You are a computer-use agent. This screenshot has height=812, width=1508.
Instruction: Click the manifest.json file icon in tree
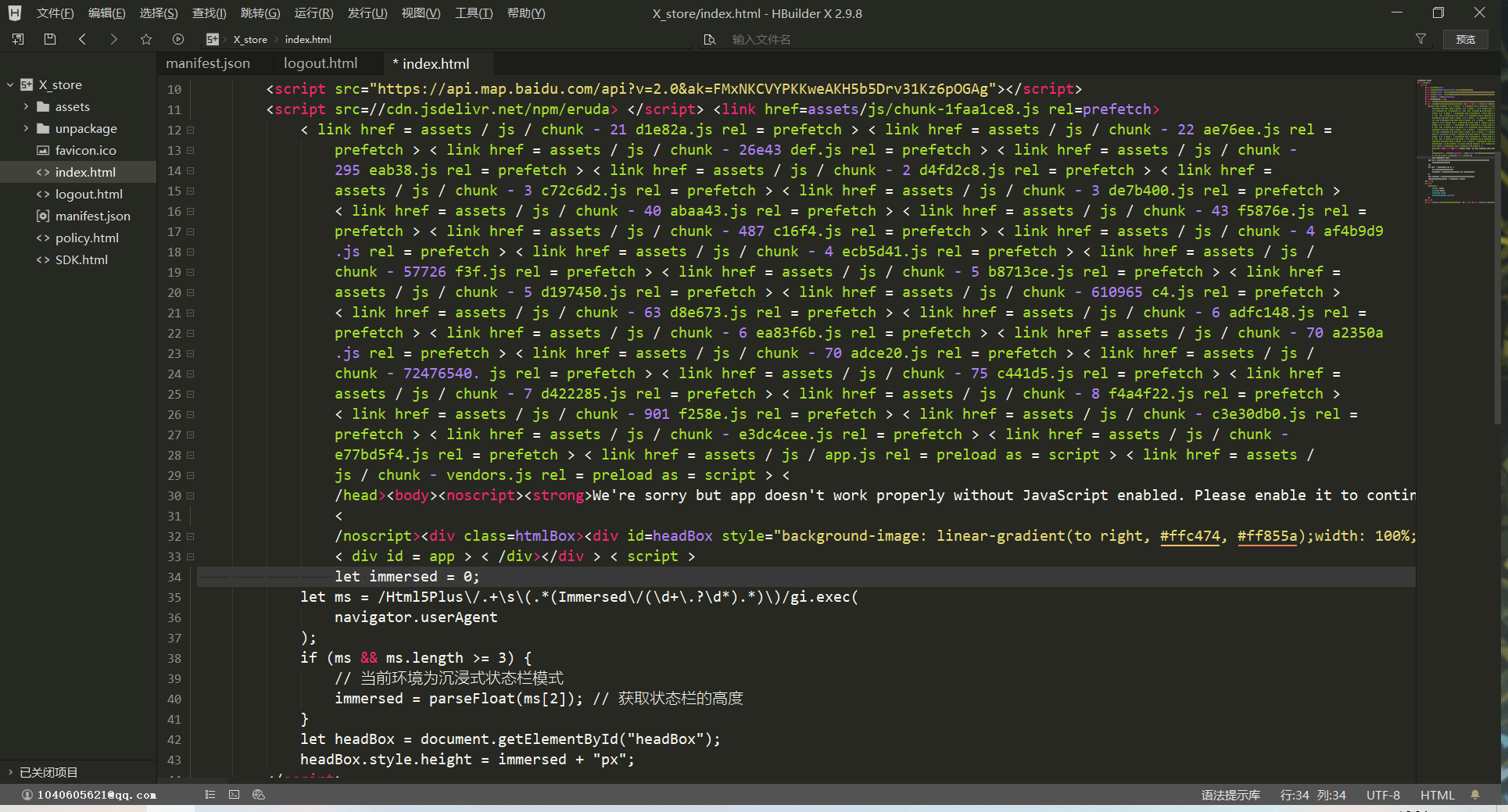tap(43, 216)
